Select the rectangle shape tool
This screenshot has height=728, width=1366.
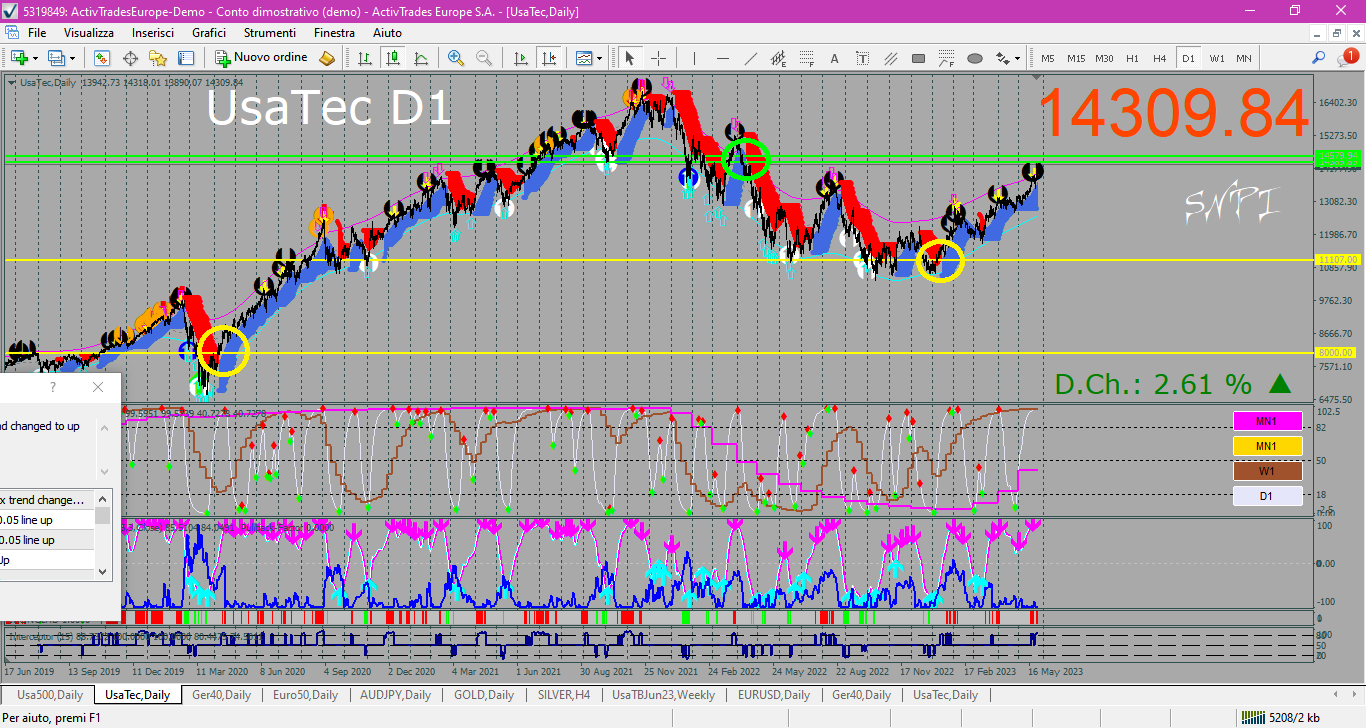(919, 58)
